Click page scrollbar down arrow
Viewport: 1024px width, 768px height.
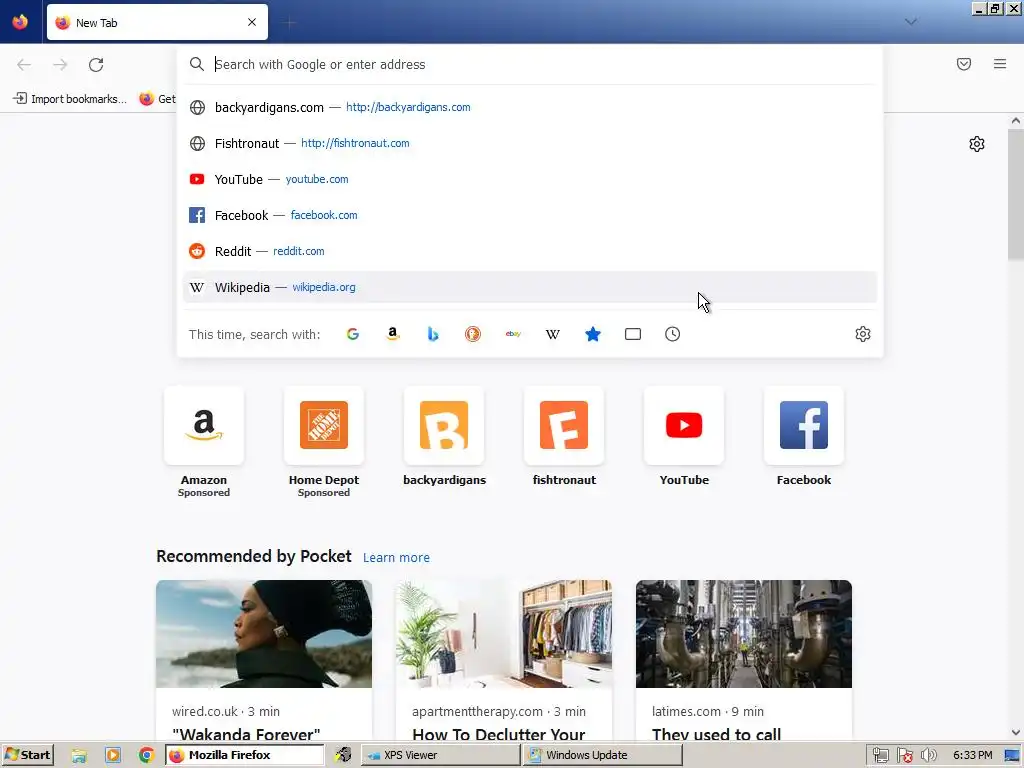click(1016, 733)
